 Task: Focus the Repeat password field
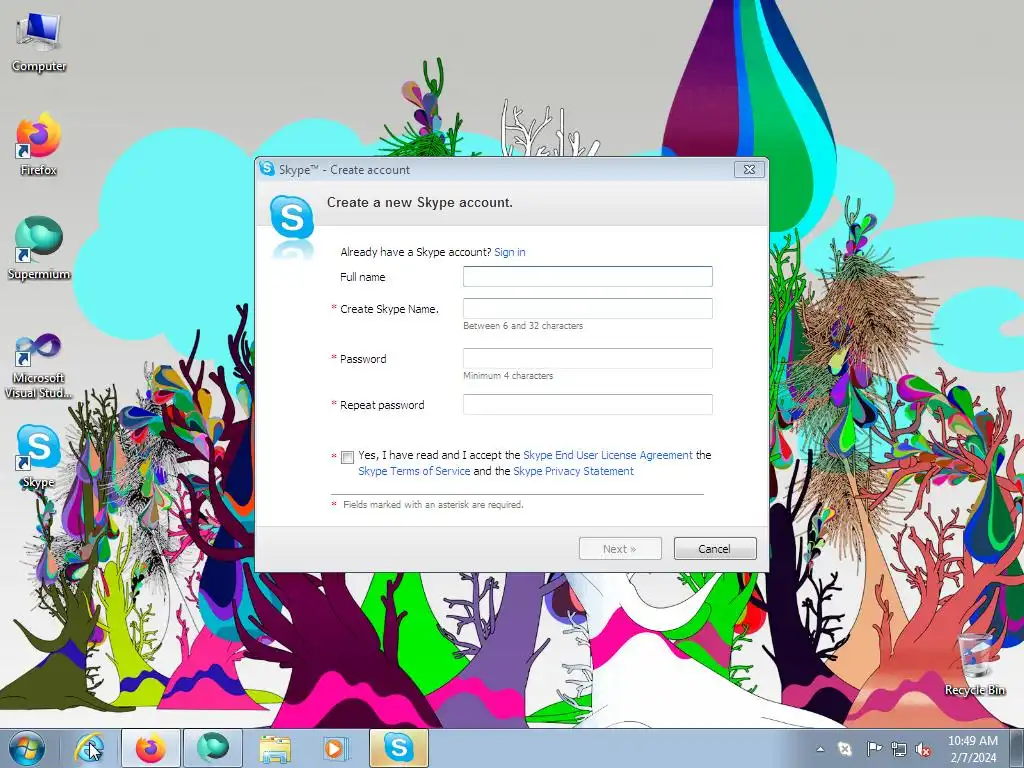click(588, 404)
